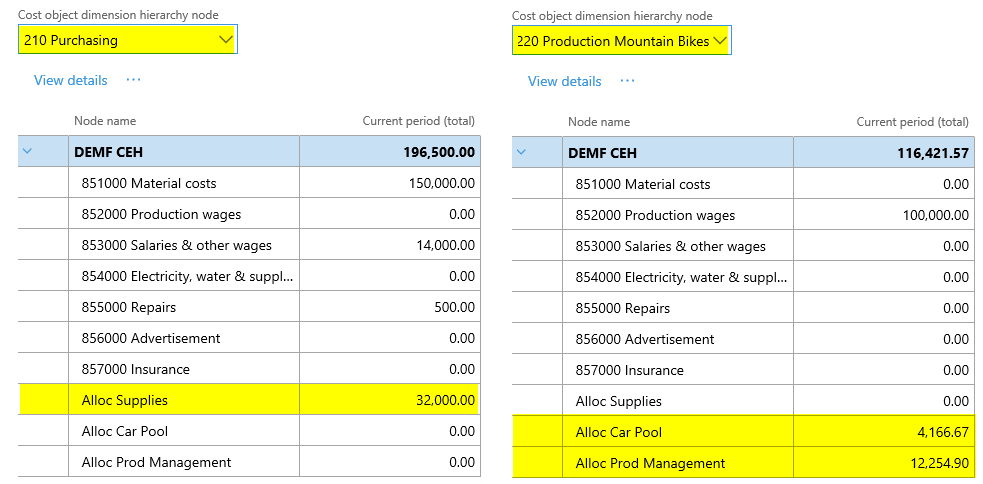Sort by Node name column in left grid
The image size is (983, 484).
104,121
